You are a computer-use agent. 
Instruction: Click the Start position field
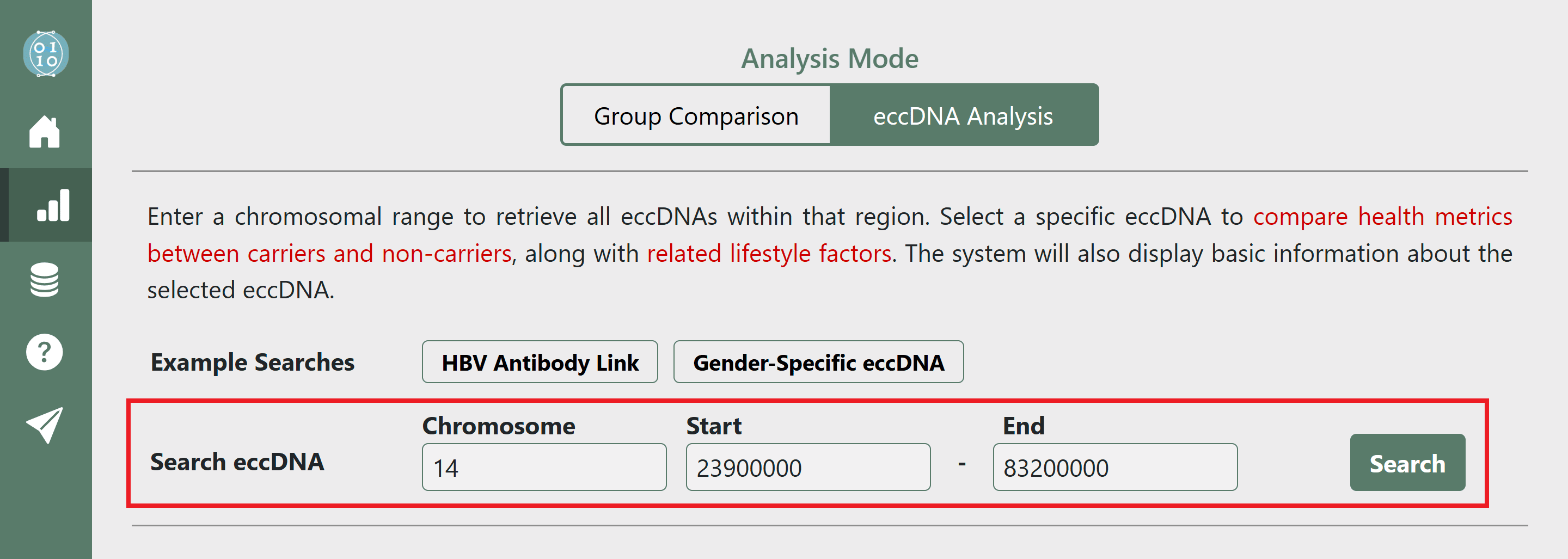coord(808,467)
